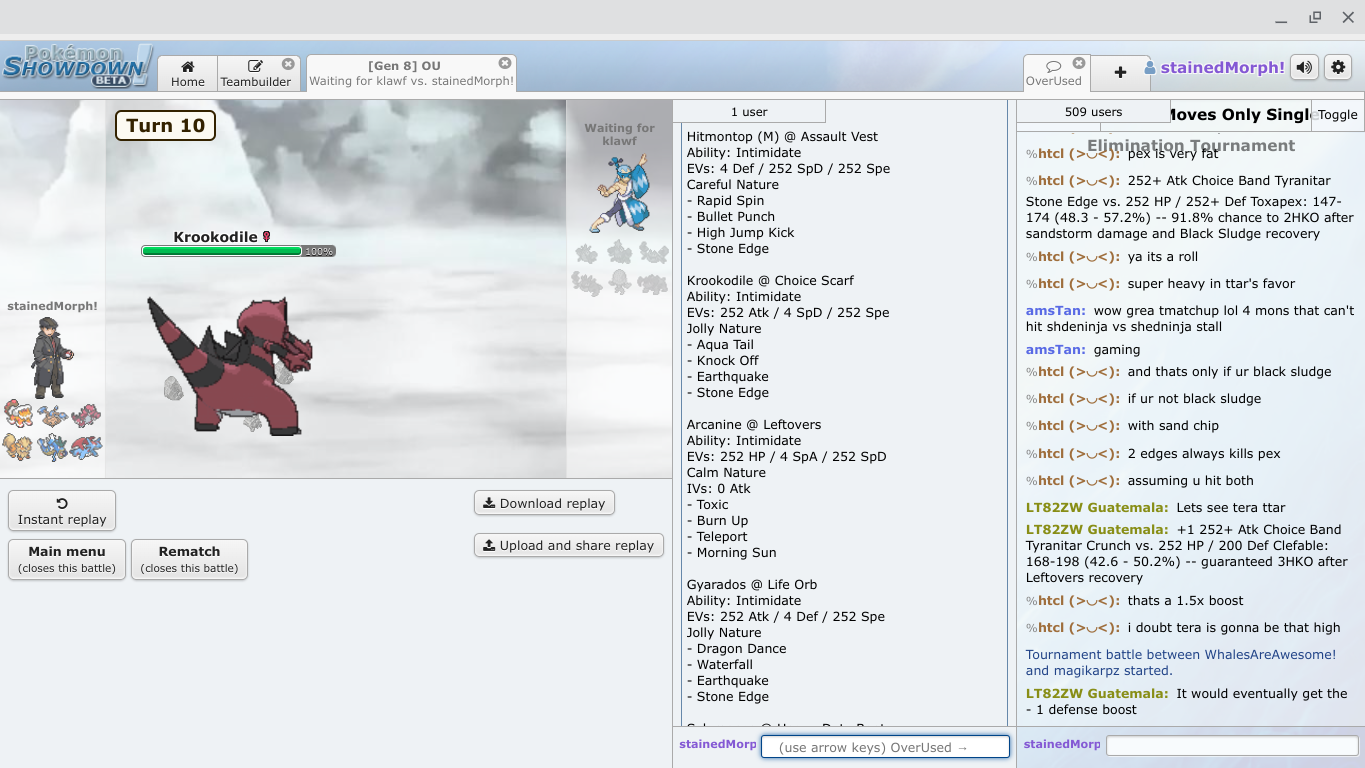Click the Pokémon Showdown logo

[x=78, y=66]
